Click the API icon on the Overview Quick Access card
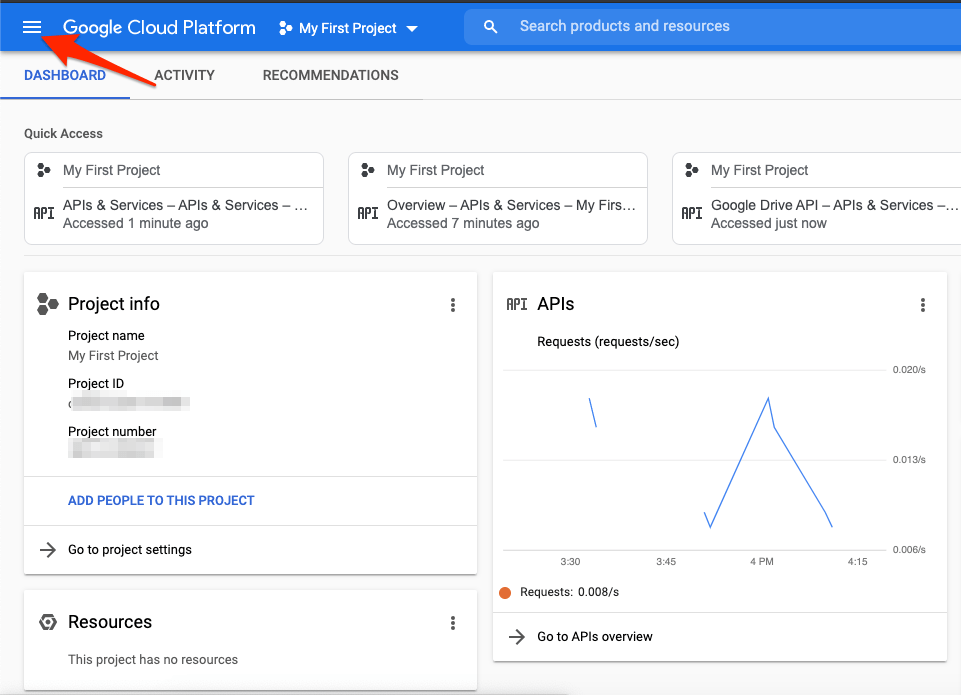The width and height of the screenshot is (961, 695). 367,213
